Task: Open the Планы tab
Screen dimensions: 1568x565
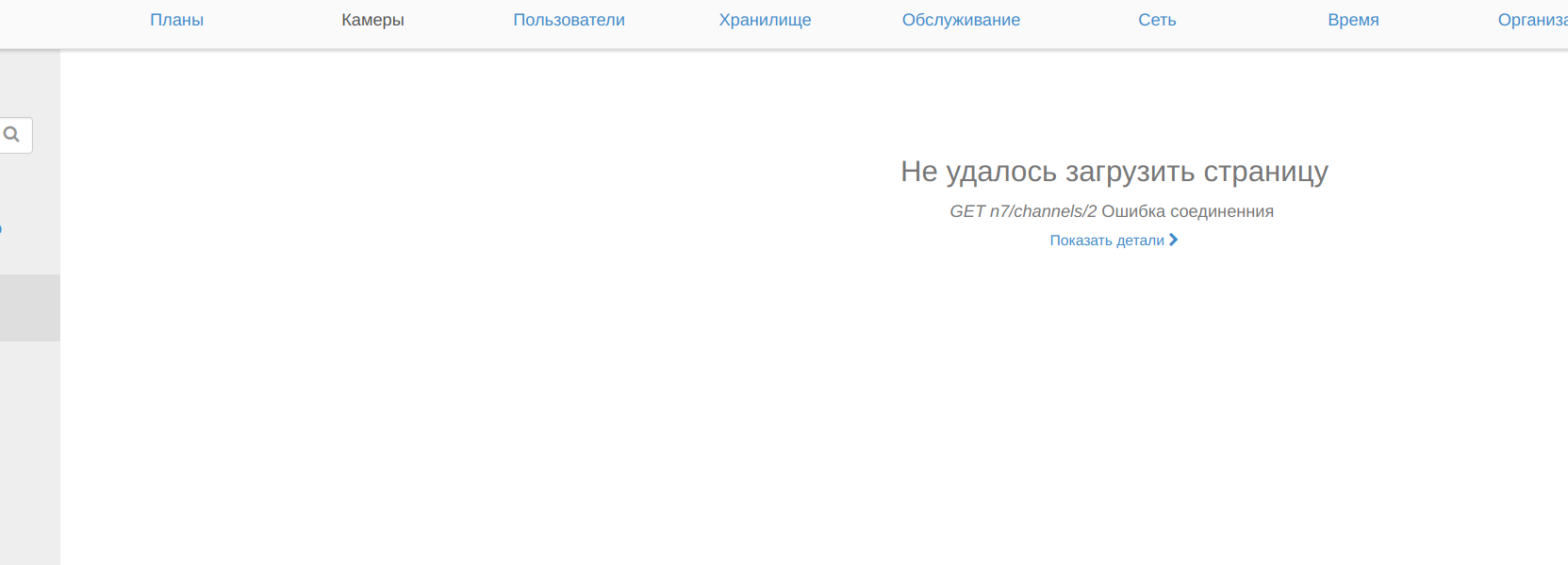Action: click(176, 20)
